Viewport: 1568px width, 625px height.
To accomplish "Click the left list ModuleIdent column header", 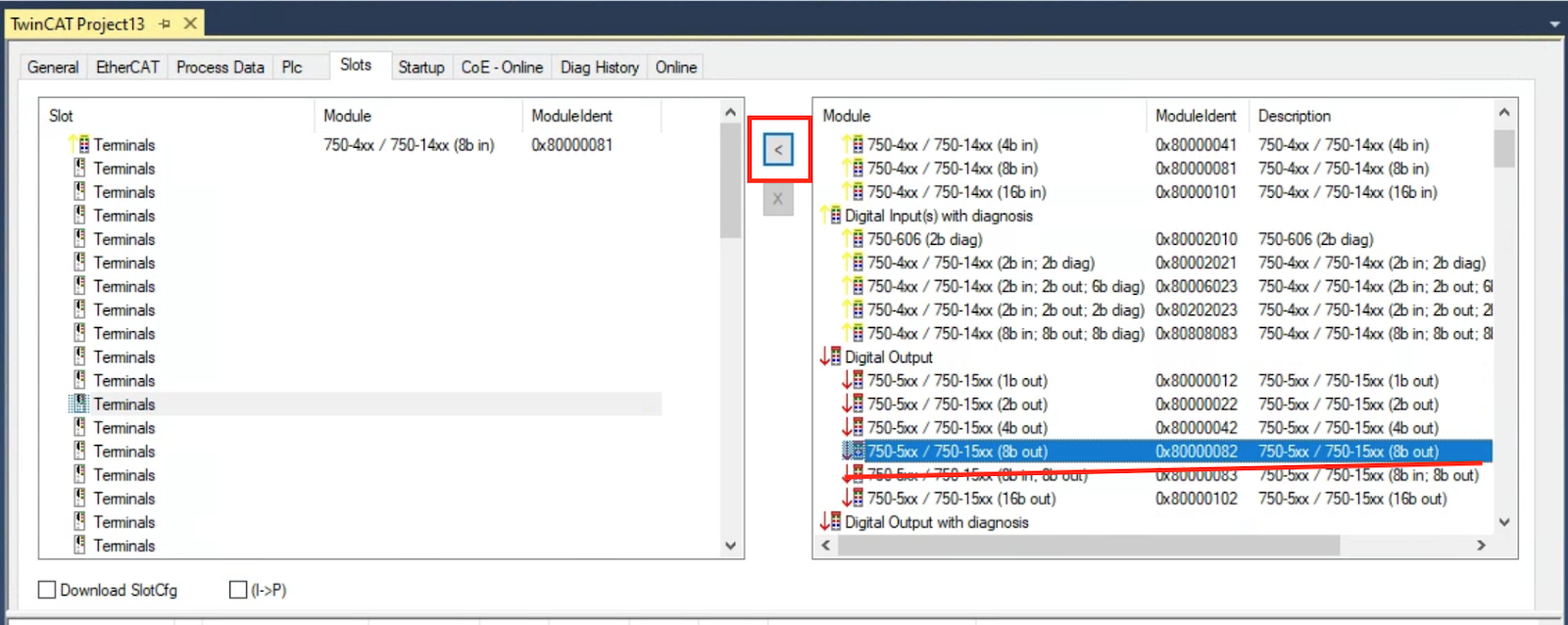I will (592, 116).
